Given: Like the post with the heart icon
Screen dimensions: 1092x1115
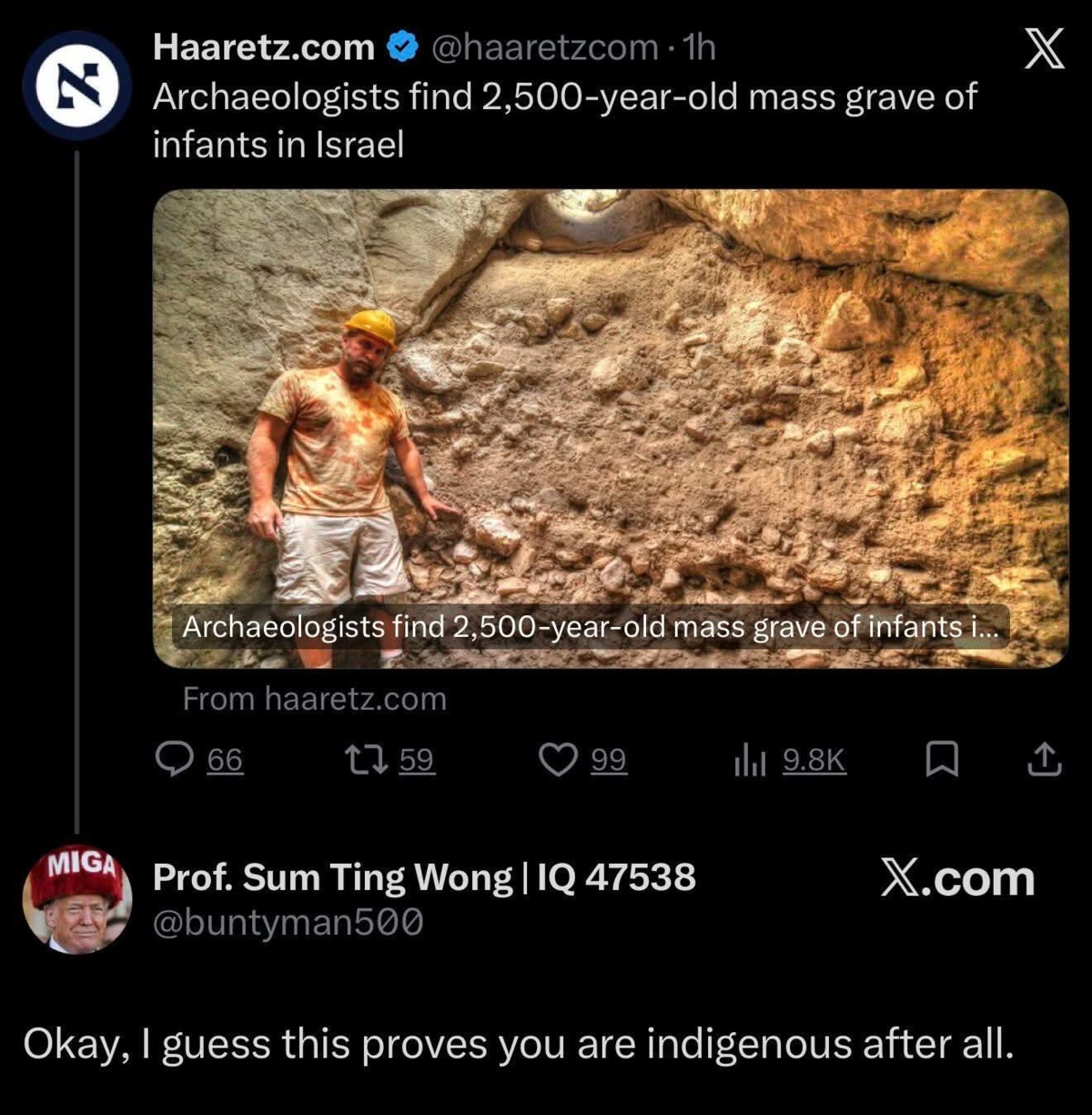Looking at the screenshot, I should [x=559, y=759].
